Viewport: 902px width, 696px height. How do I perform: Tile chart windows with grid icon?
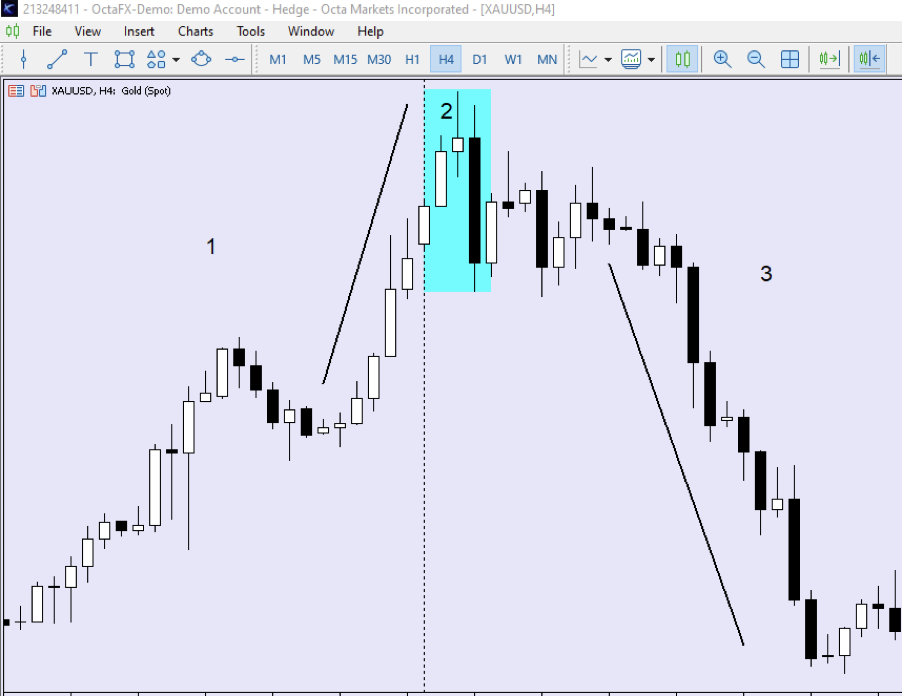790,59
